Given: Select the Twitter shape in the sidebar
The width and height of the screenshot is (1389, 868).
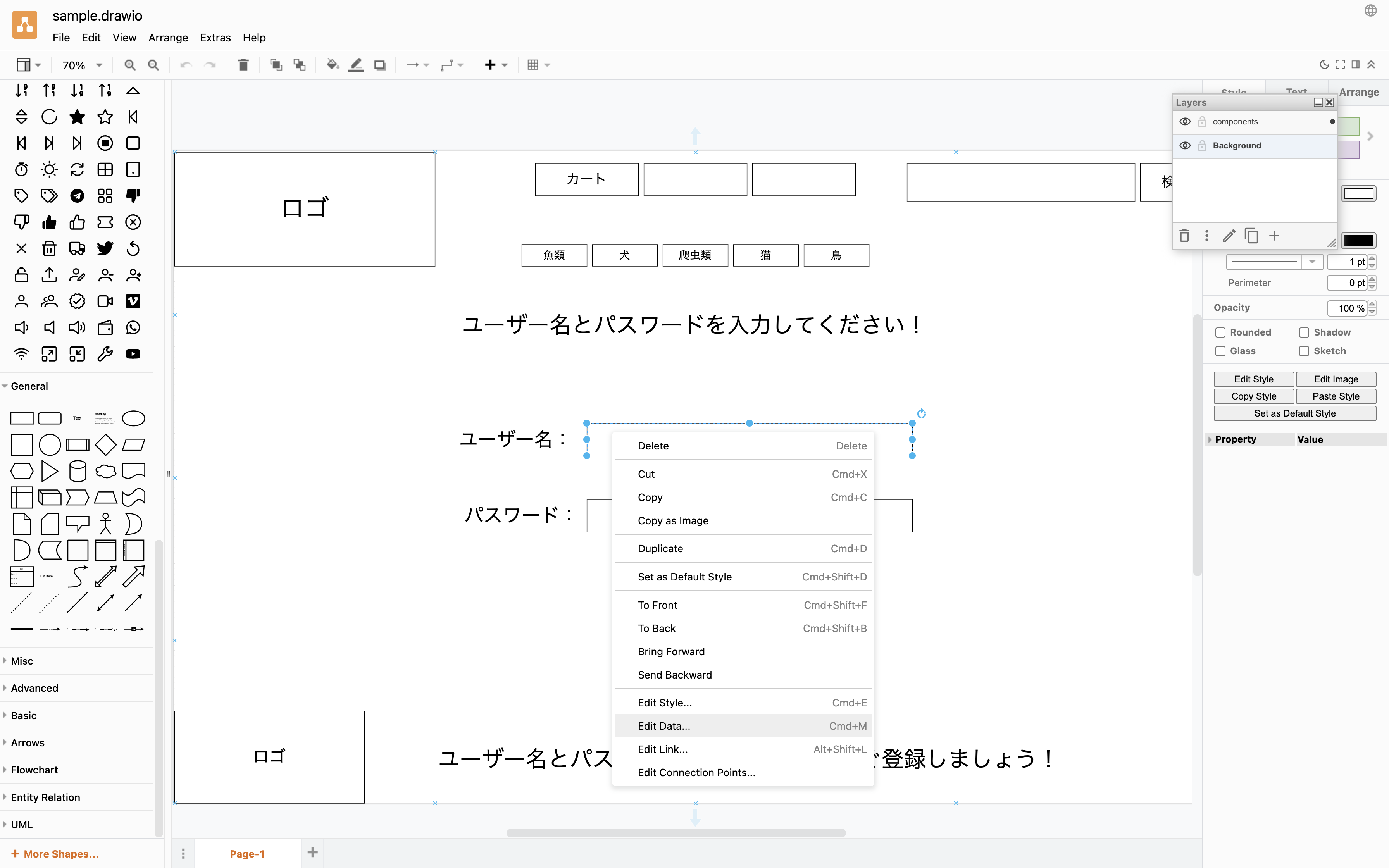Looking at the screenshot, I should tap(105, 248).
